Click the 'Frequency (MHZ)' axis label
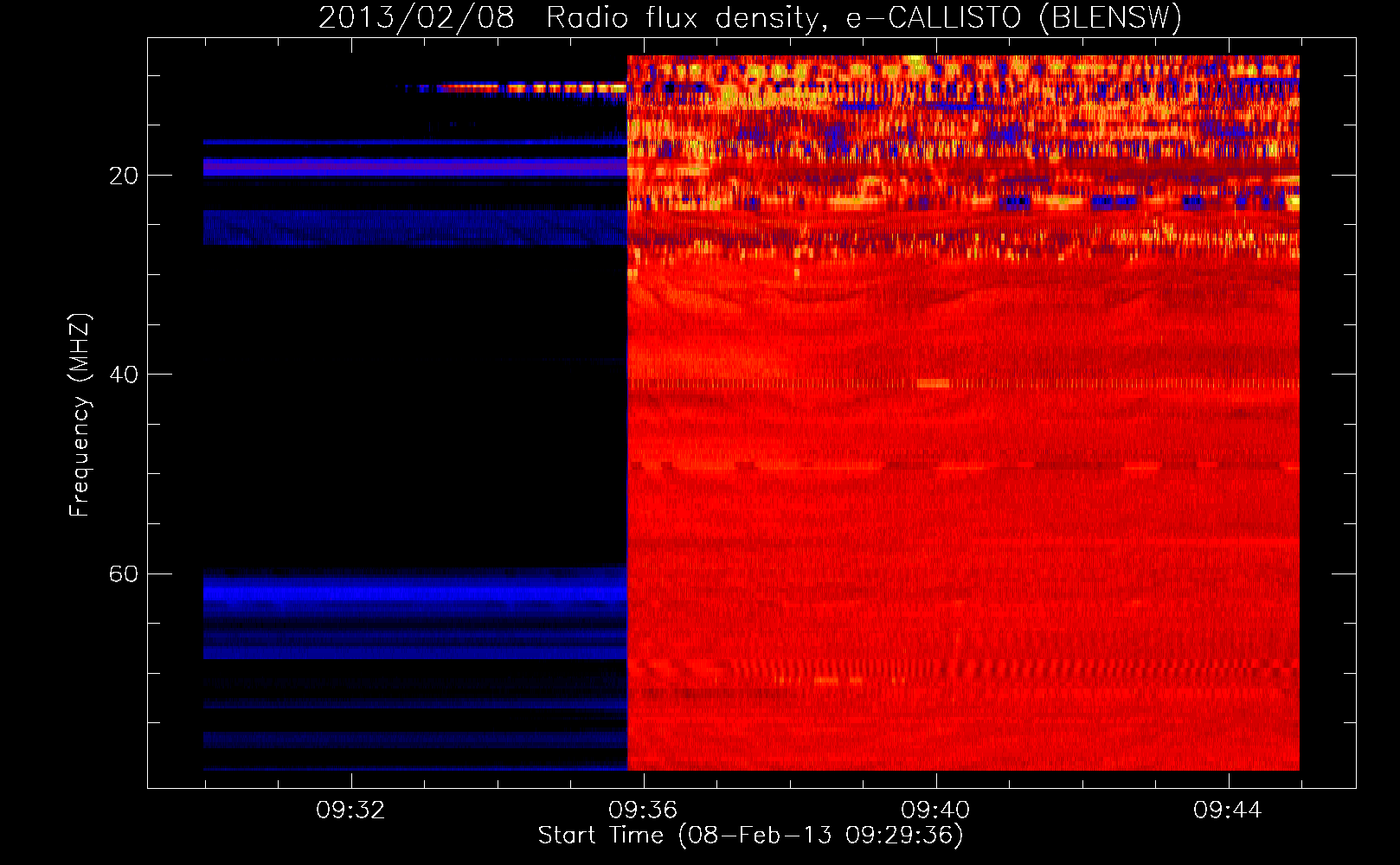Viewport: 1400px width, 865px height. (80, 415)
